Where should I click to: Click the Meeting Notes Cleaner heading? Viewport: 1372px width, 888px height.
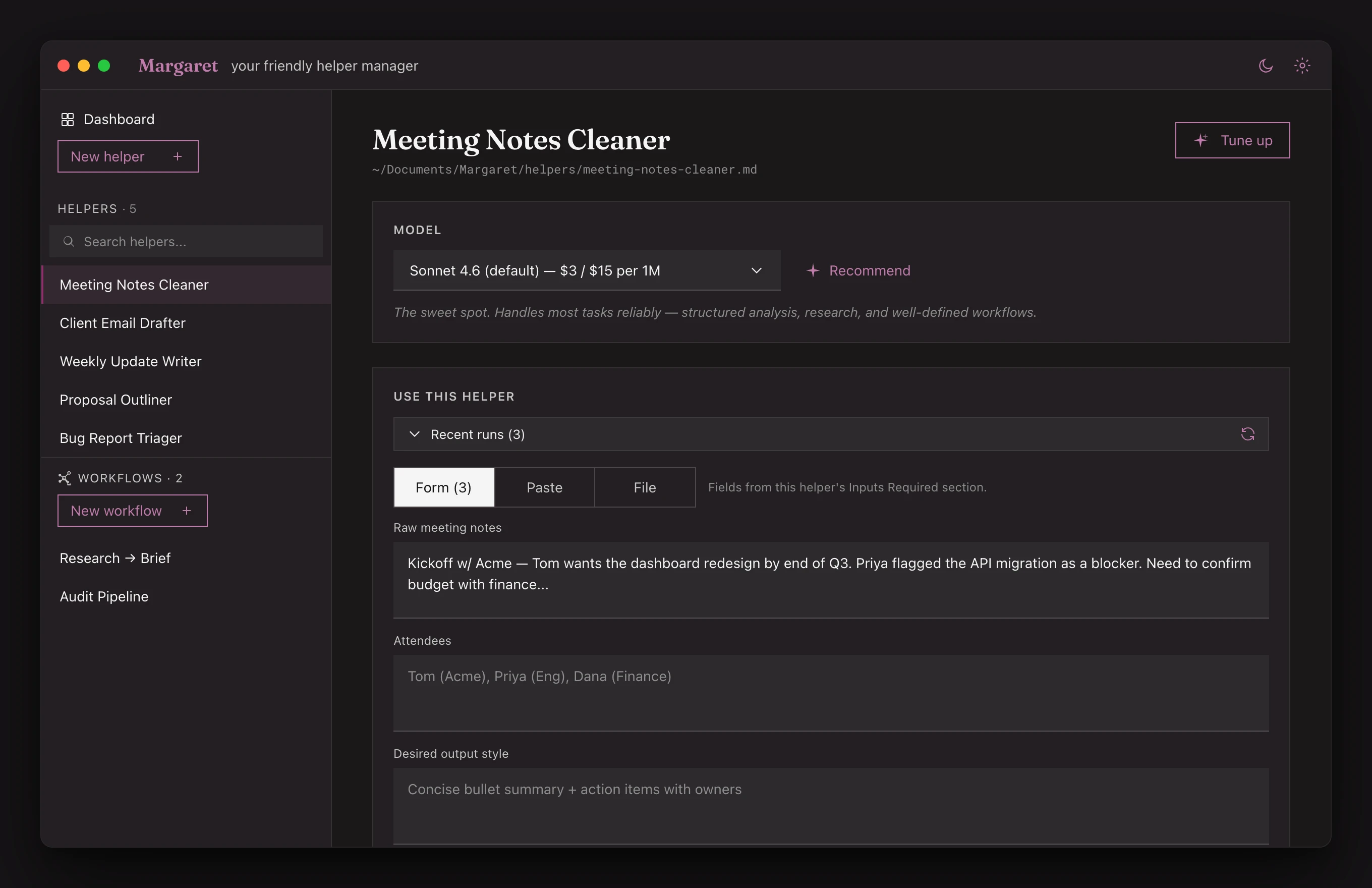click(521, 140)
